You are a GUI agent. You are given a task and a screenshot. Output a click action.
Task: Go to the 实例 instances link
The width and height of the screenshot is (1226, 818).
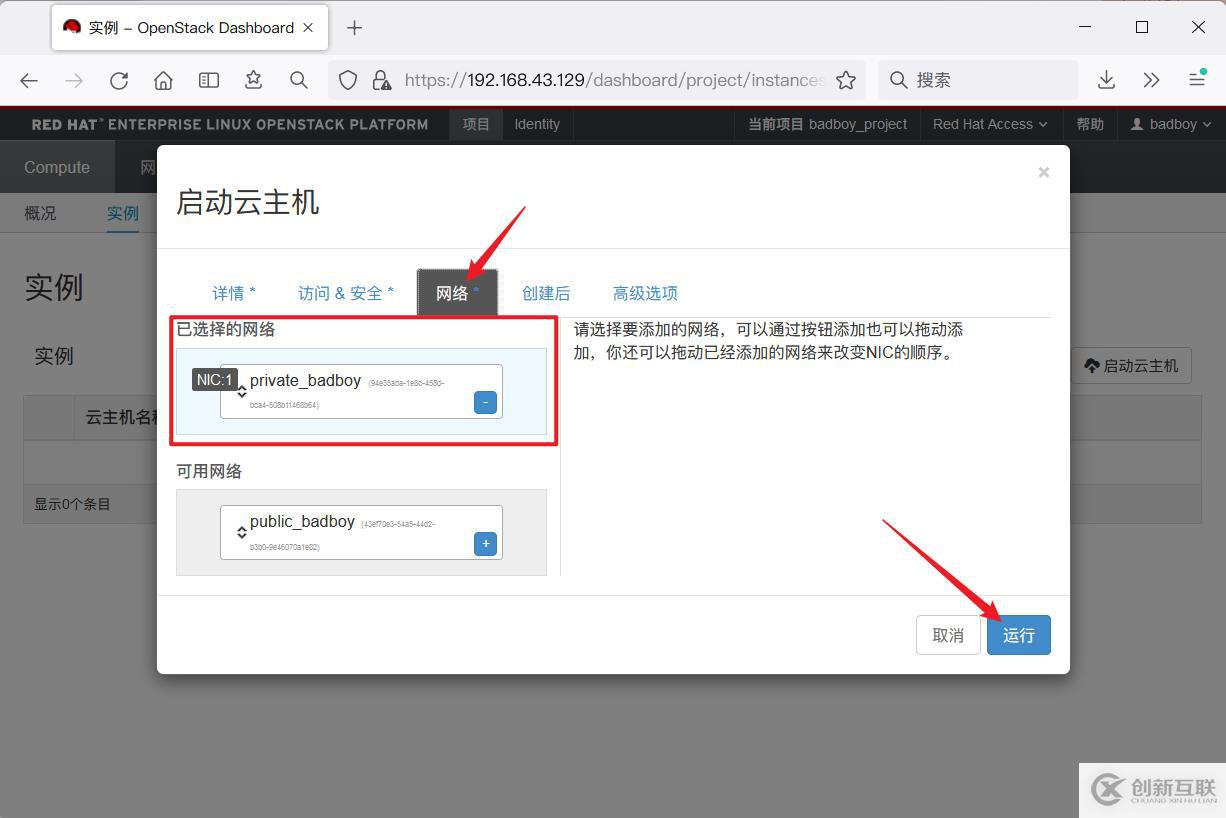click(x=123, y=213)
